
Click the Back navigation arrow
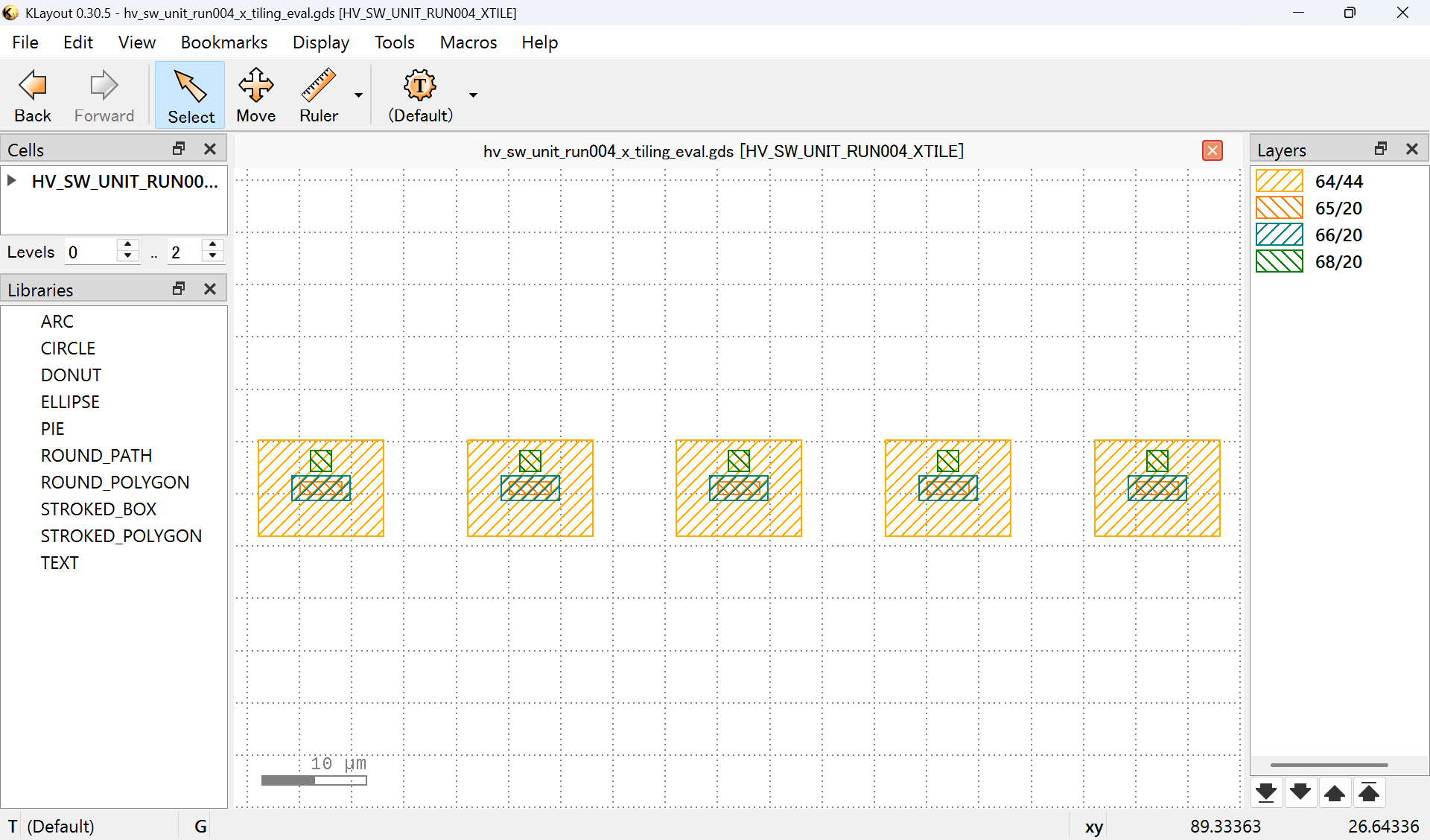(33, 95)
